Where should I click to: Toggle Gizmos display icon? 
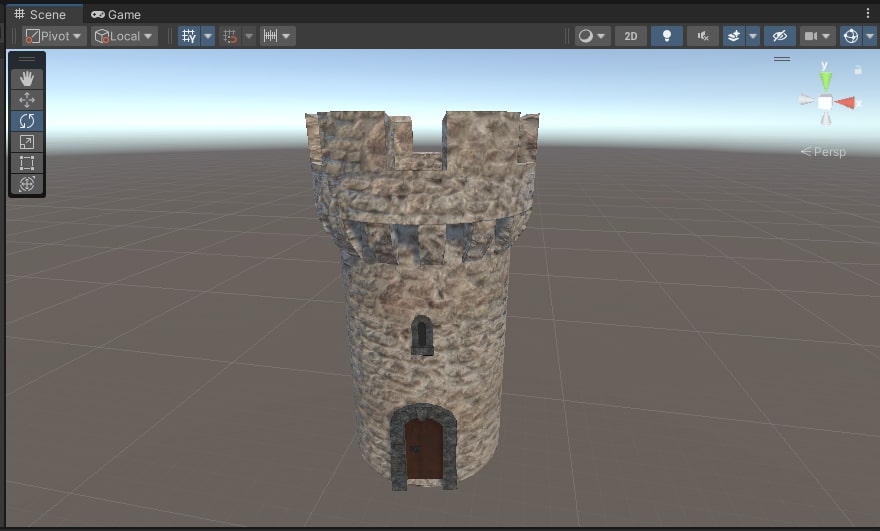coord(851,36)
